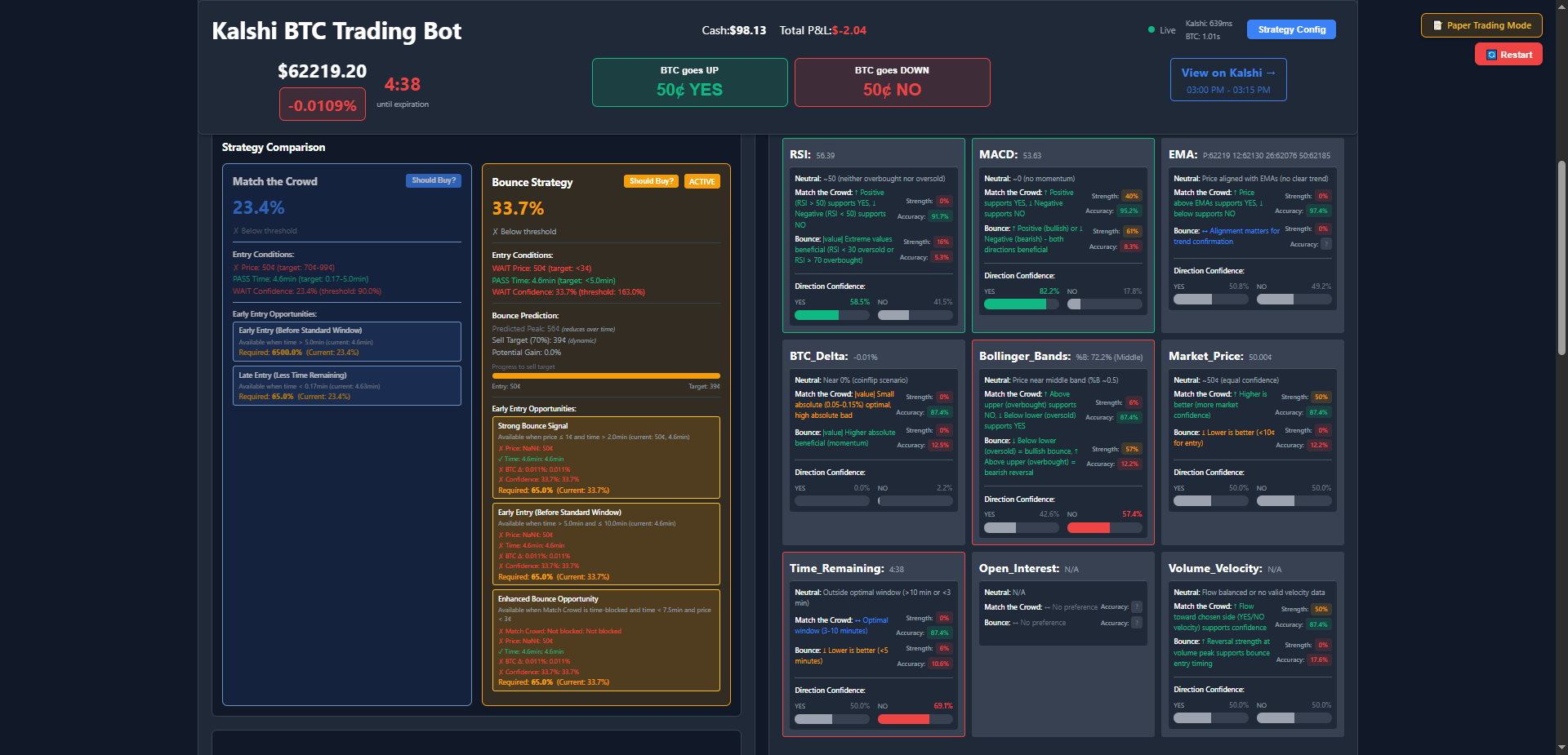Click the -0.0109% change badge
Screen dimensions: 1568x755
pos(323,105)
